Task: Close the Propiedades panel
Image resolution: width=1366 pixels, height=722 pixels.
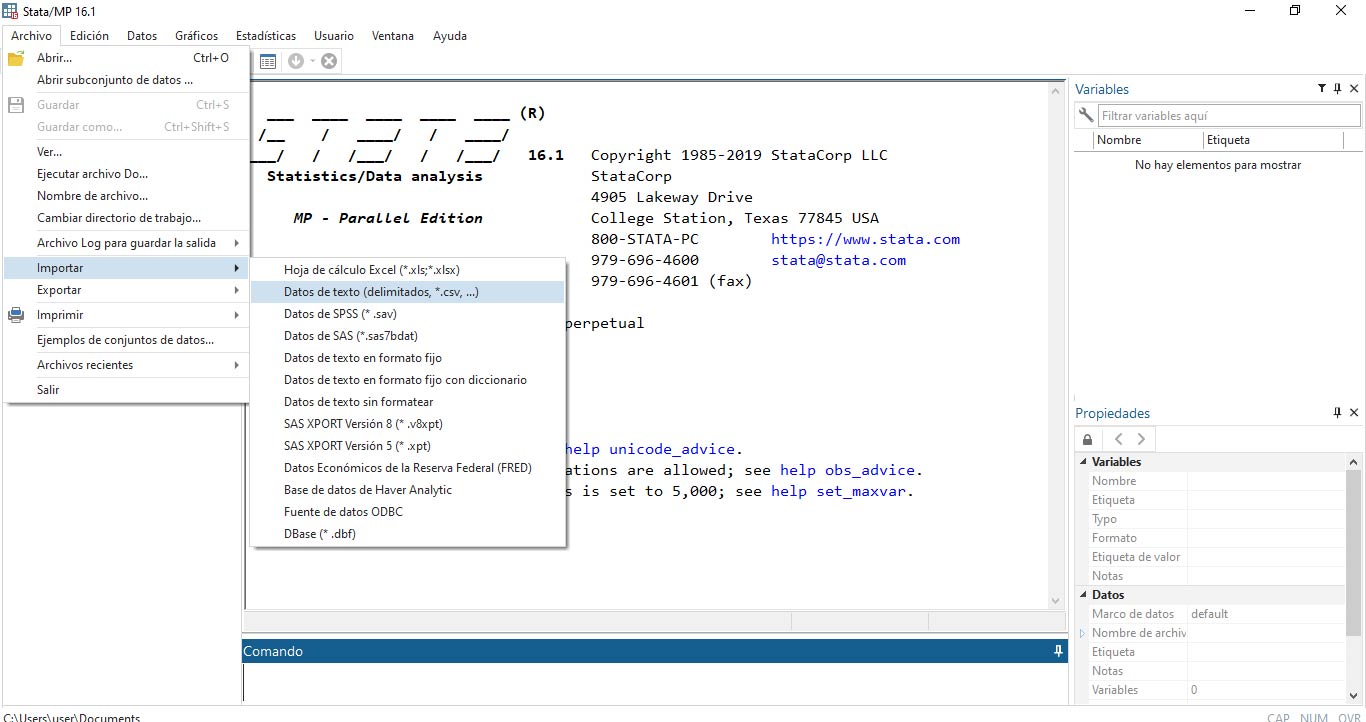Action: 1354,413
